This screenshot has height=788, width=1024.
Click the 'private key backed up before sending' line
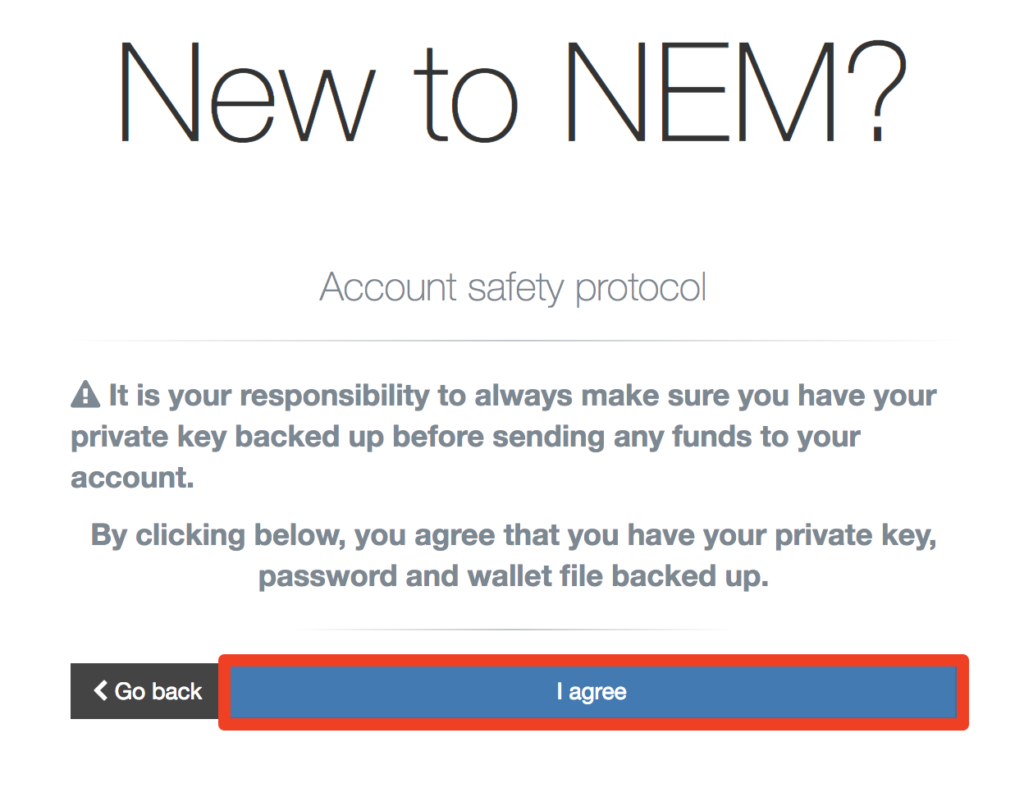coord(465,437)
